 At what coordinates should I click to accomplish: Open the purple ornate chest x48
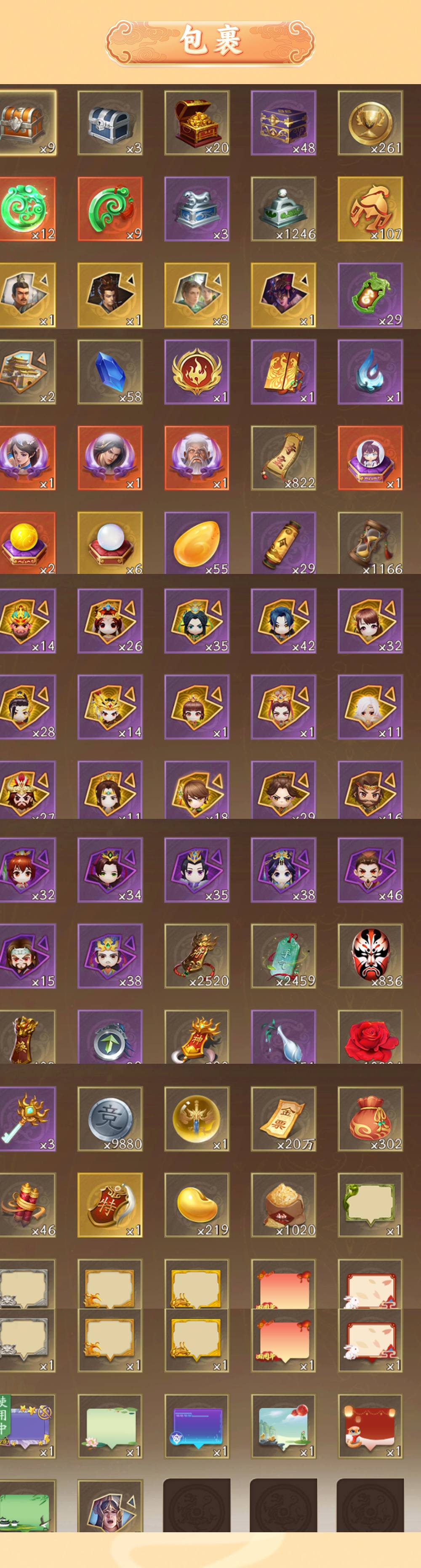pos(283,123)
